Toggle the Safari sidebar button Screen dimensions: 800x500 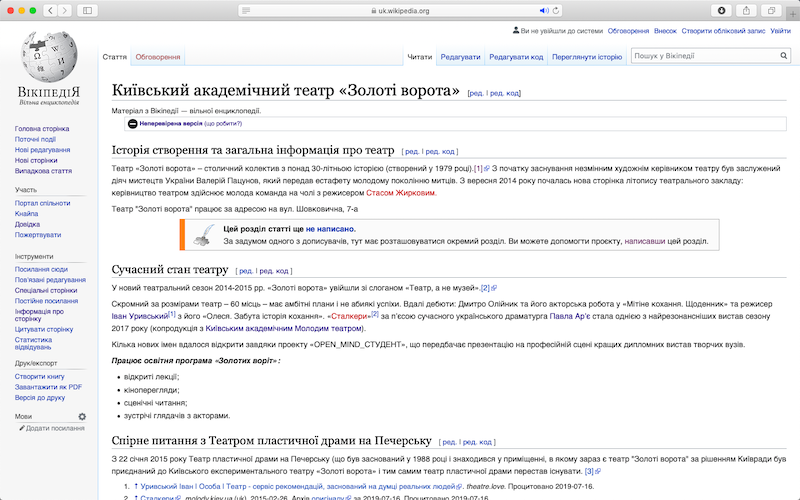pyautogui.click(x=87, y=10)
